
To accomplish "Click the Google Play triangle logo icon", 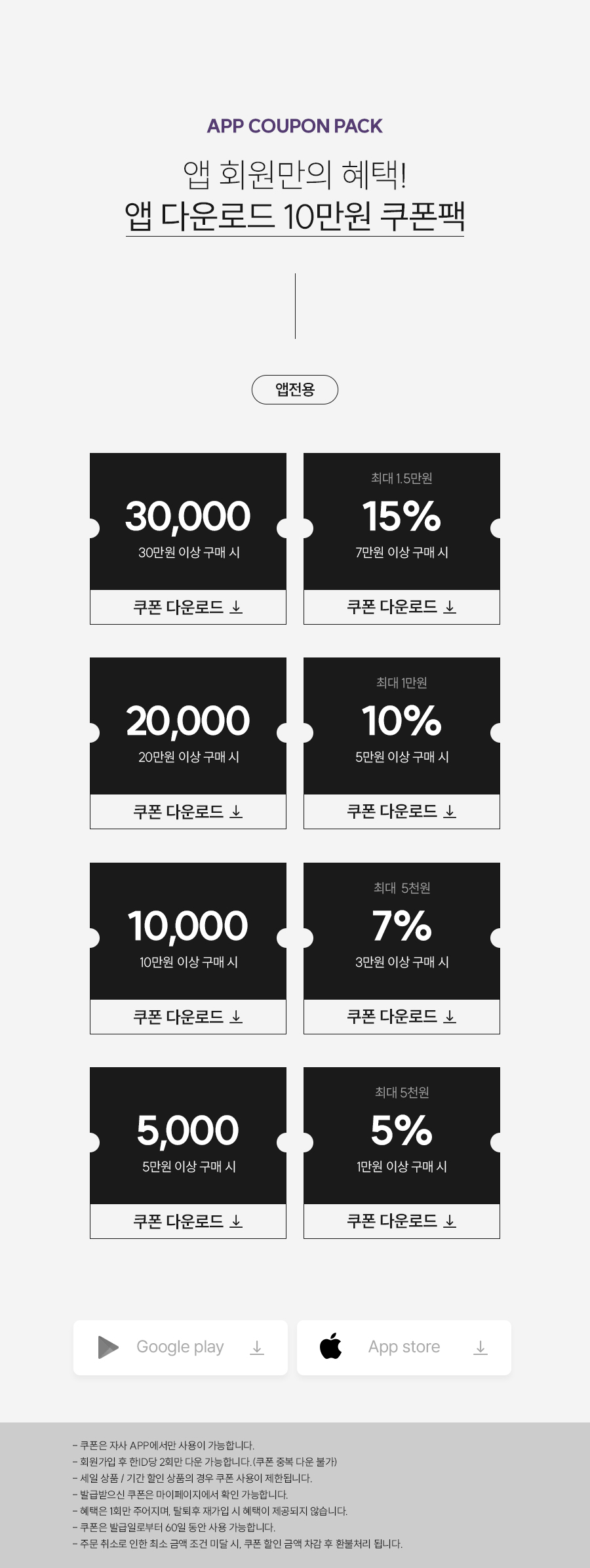I will [x=108, y=1347].
